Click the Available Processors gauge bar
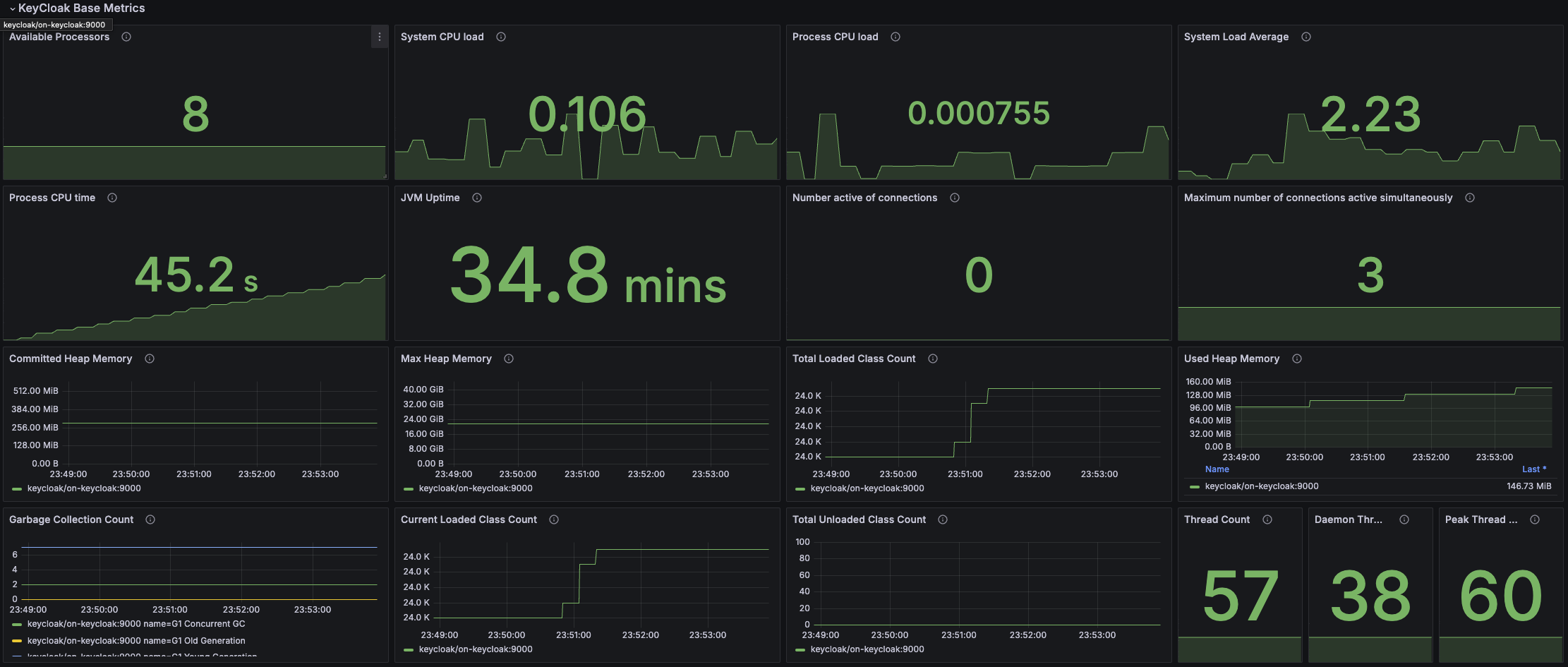The height and width of the screenshot is (667, 1568). (194, 162)
